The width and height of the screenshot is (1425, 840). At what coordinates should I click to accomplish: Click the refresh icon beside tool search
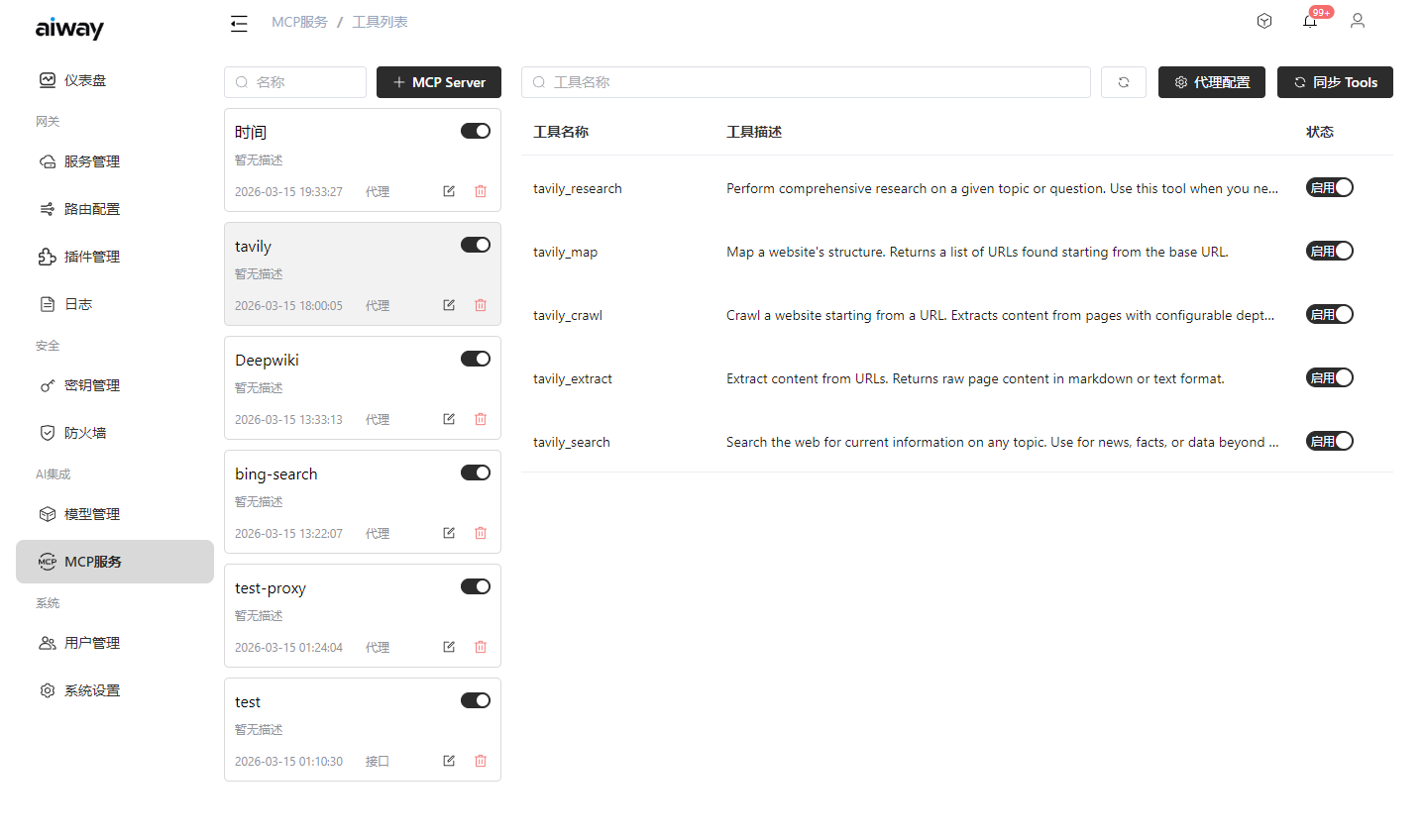(1123, 82)
